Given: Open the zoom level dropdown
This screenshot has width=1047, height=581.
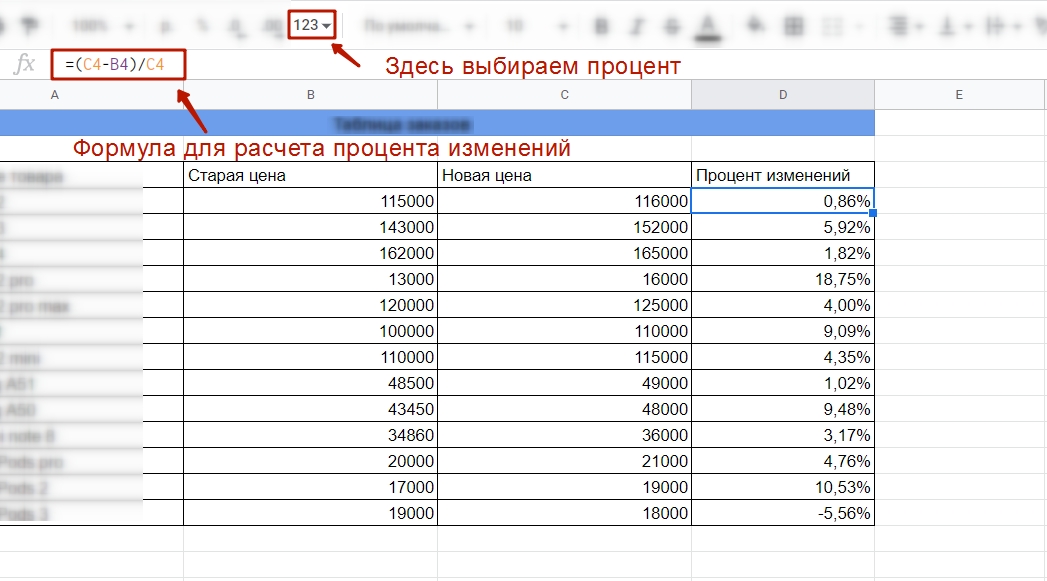Looking at the screenshot, I should coord(102,26).
